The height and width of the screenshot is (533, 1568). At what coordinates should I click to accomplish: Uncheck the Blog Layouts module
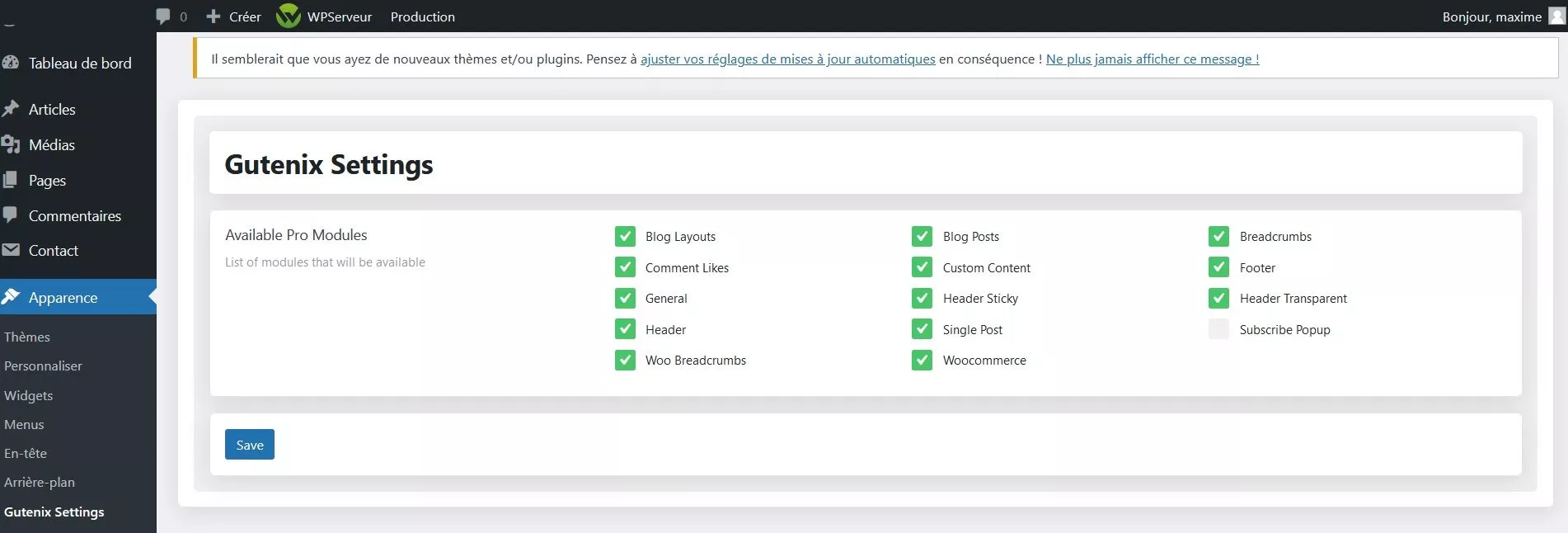point(625,237)
